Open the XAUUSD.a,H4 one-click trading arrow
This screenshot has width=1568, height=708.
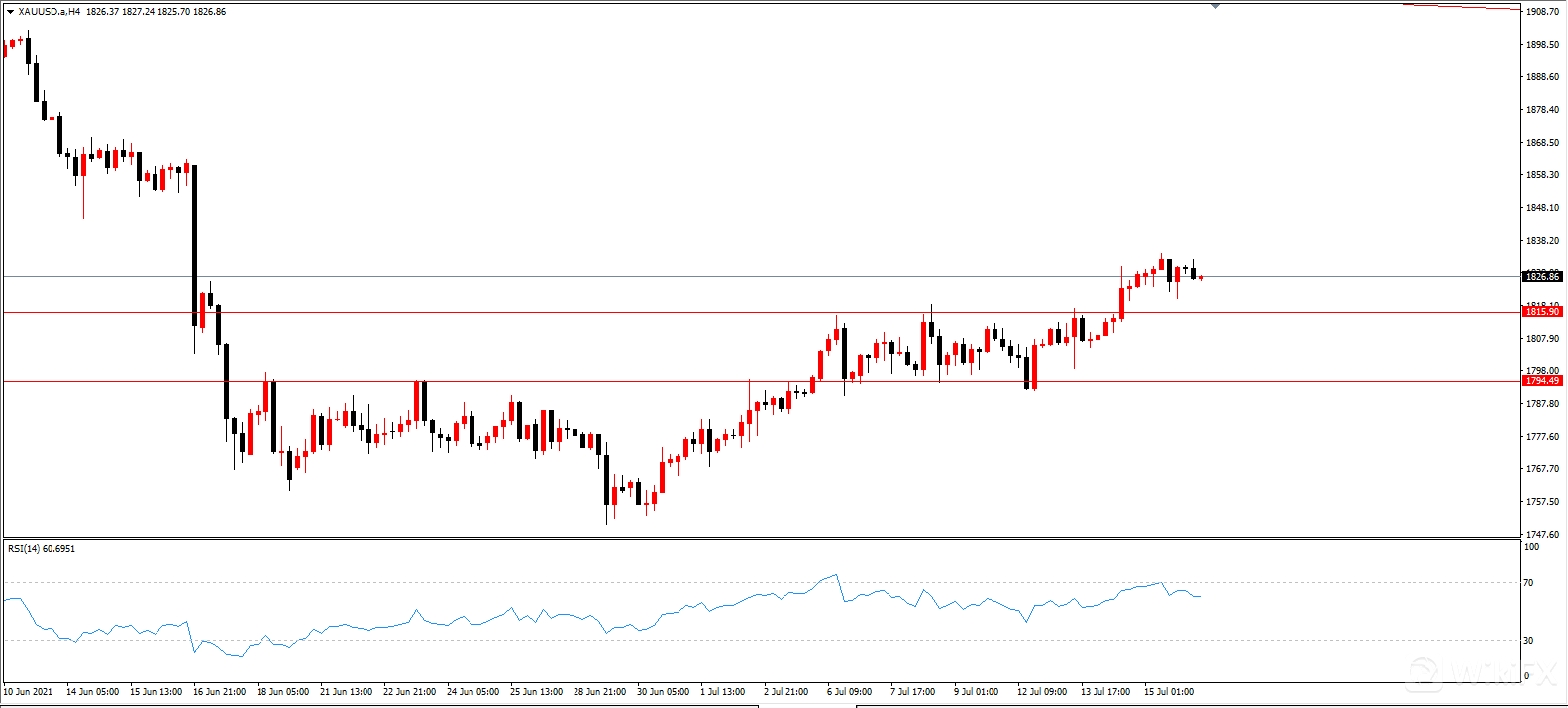[10, 12]
